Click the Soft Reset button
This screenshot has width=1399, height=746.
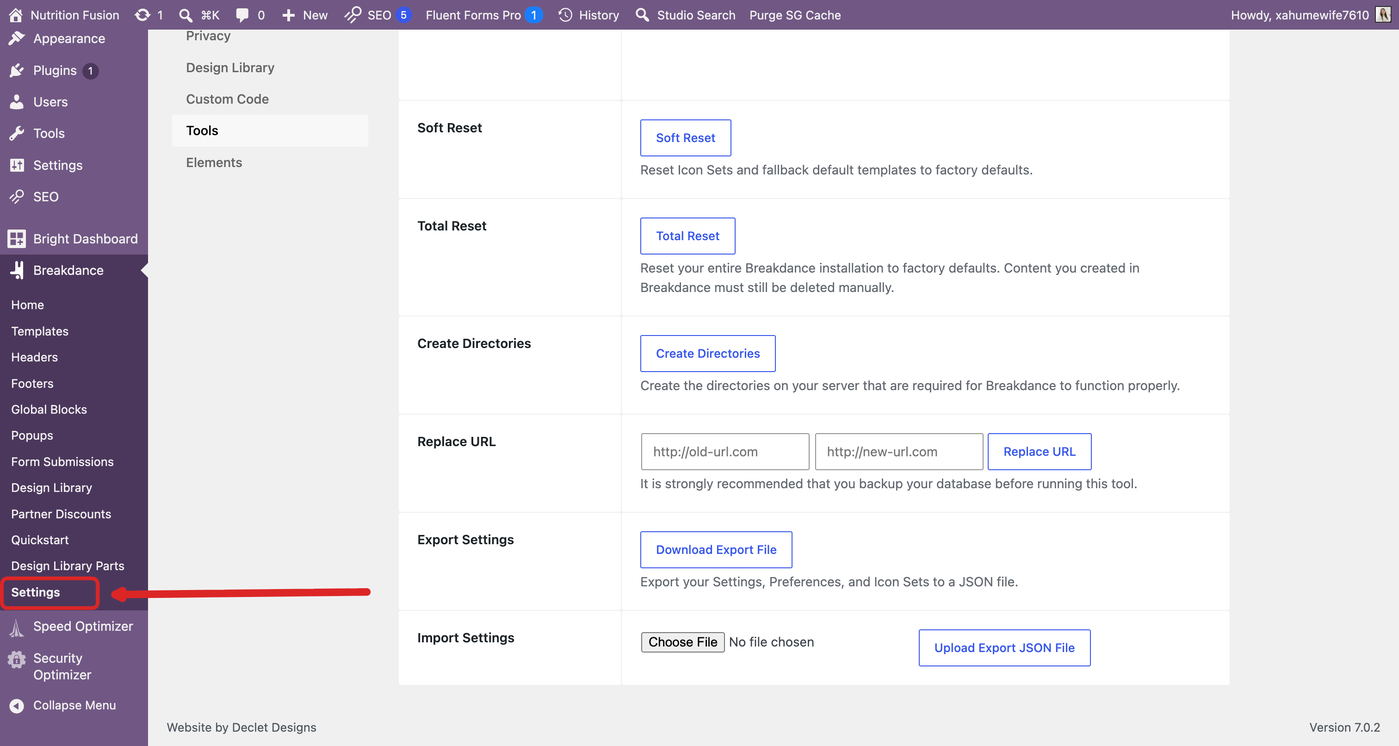[x=686, y=138]
